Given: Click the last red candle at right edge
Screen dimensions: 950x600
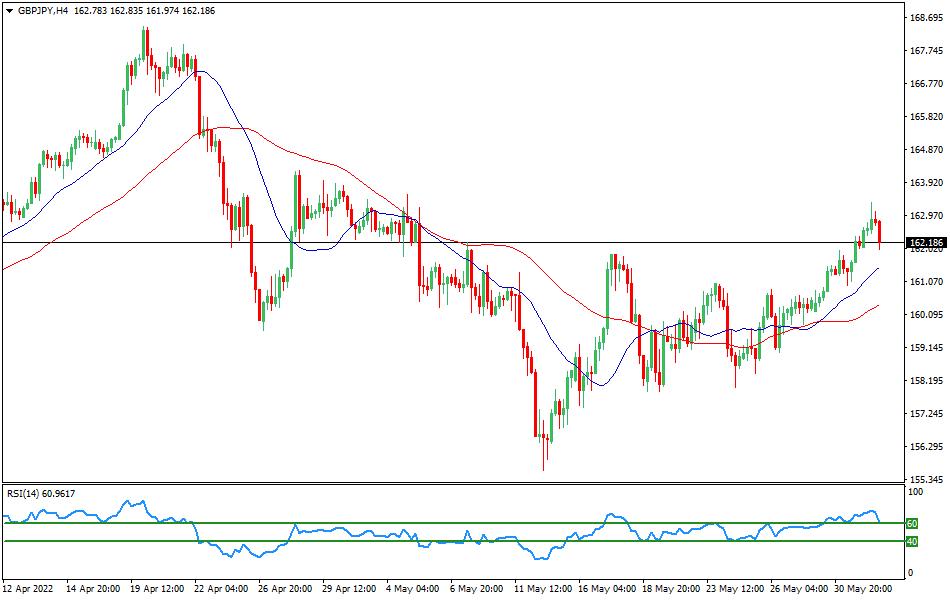Looking at the screenshot, I should click(880, 233).
